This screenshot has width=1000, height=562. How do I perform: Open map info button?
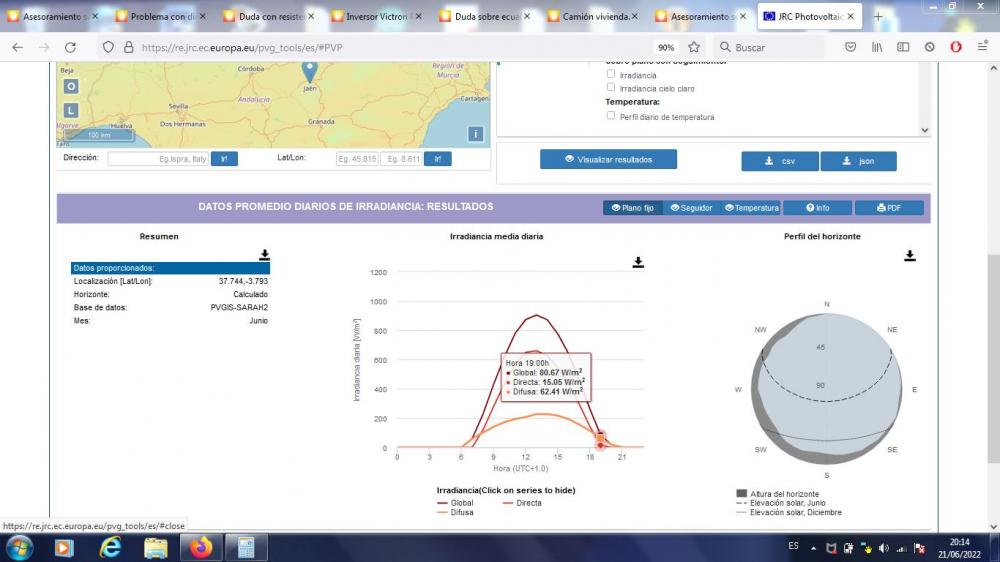pos(475,134)
